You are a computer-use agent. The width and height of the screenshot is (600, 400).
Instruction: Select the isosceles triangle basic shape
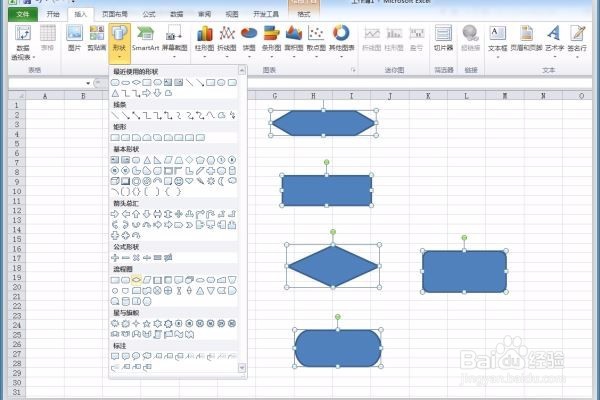pos(147,160)
